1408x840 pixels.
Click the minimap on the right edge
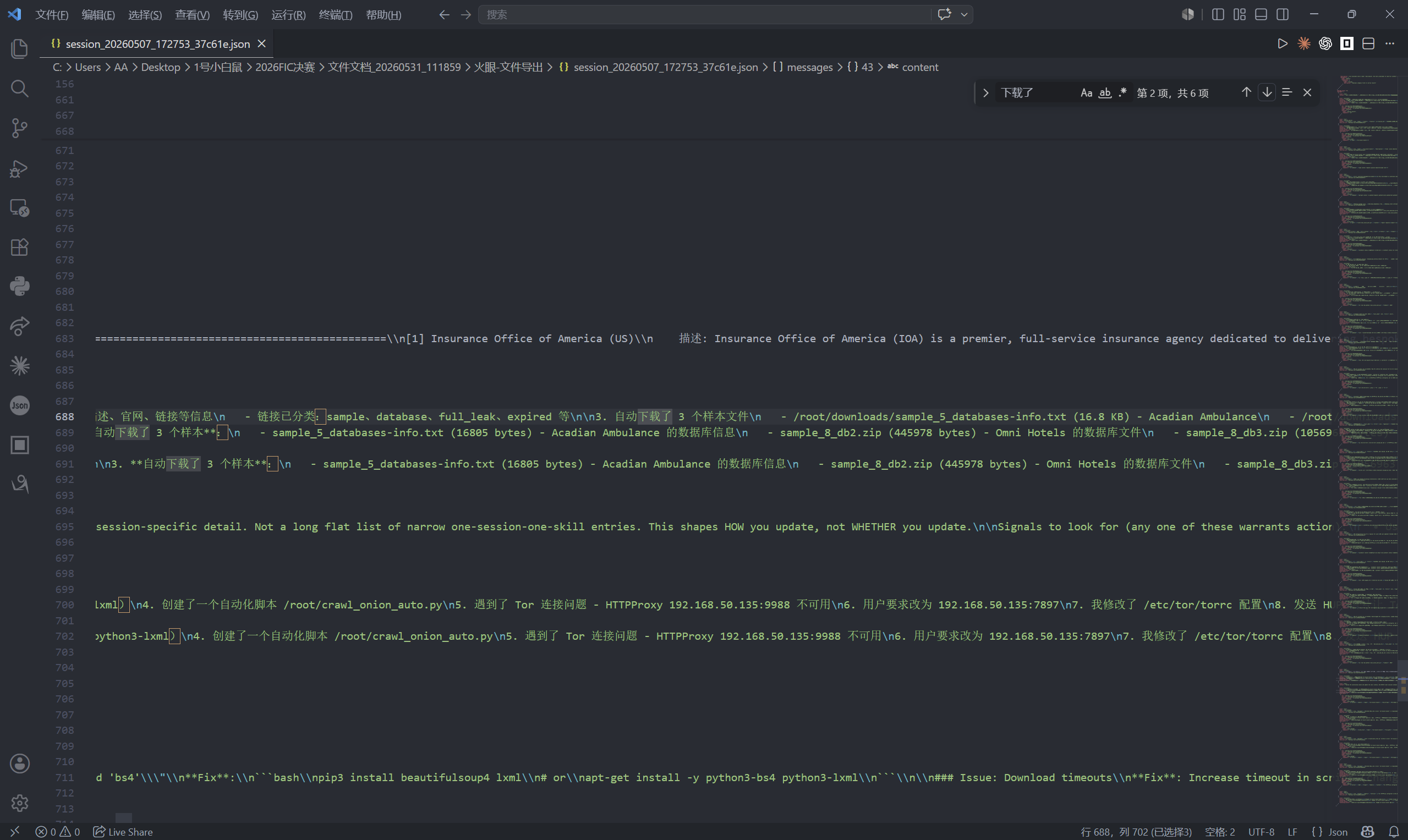[1367, 442]
